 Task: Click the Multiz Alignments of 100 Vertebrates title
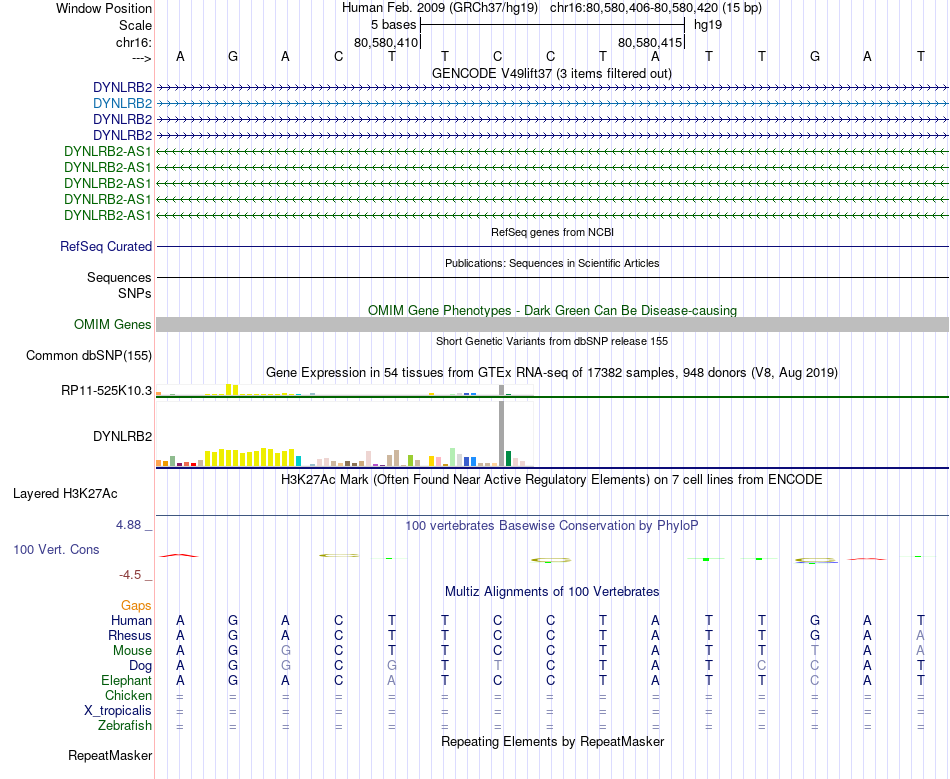(x=552, y=592)
